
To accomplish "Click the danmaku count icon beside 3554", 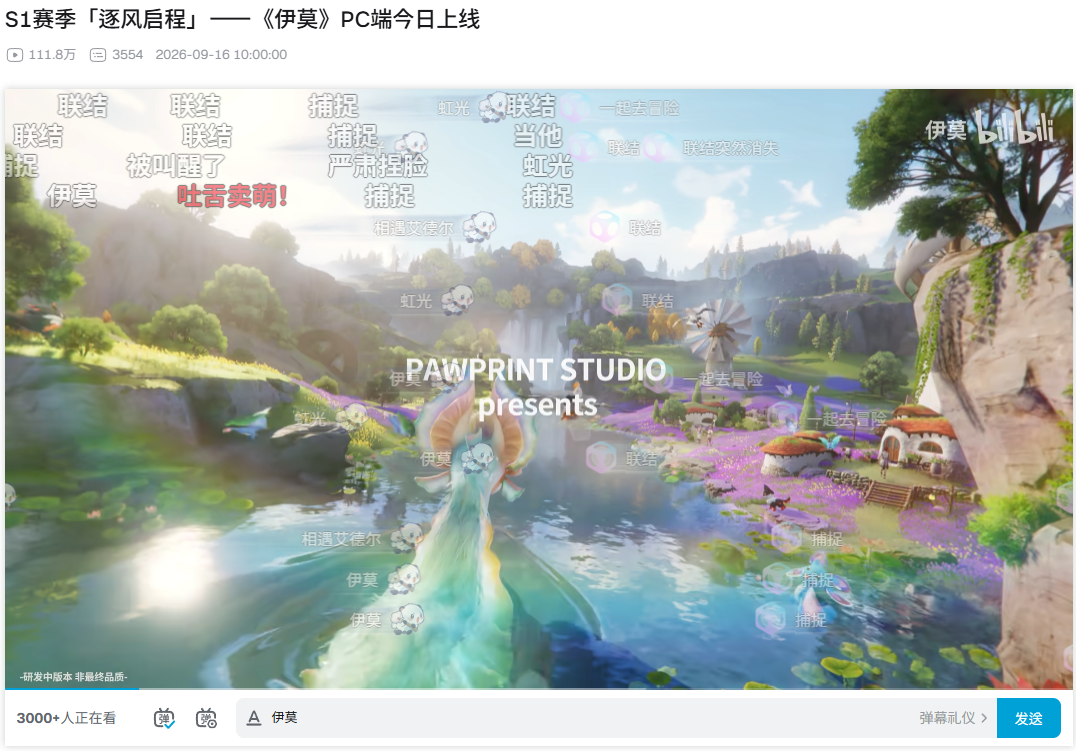I will click(x=98, y=55).
